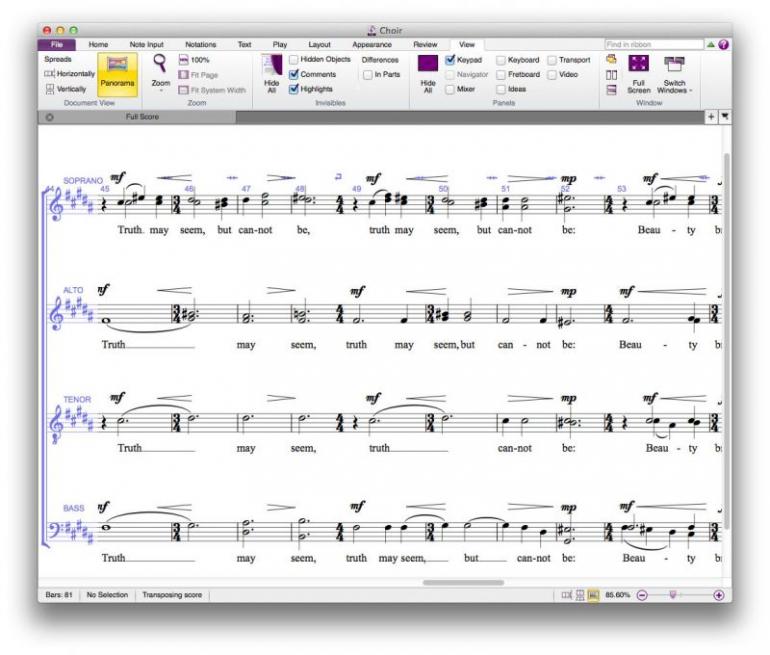Open the Zoom magnifier tool
This screenshot has width=770, height=655.
pos(160,63)
